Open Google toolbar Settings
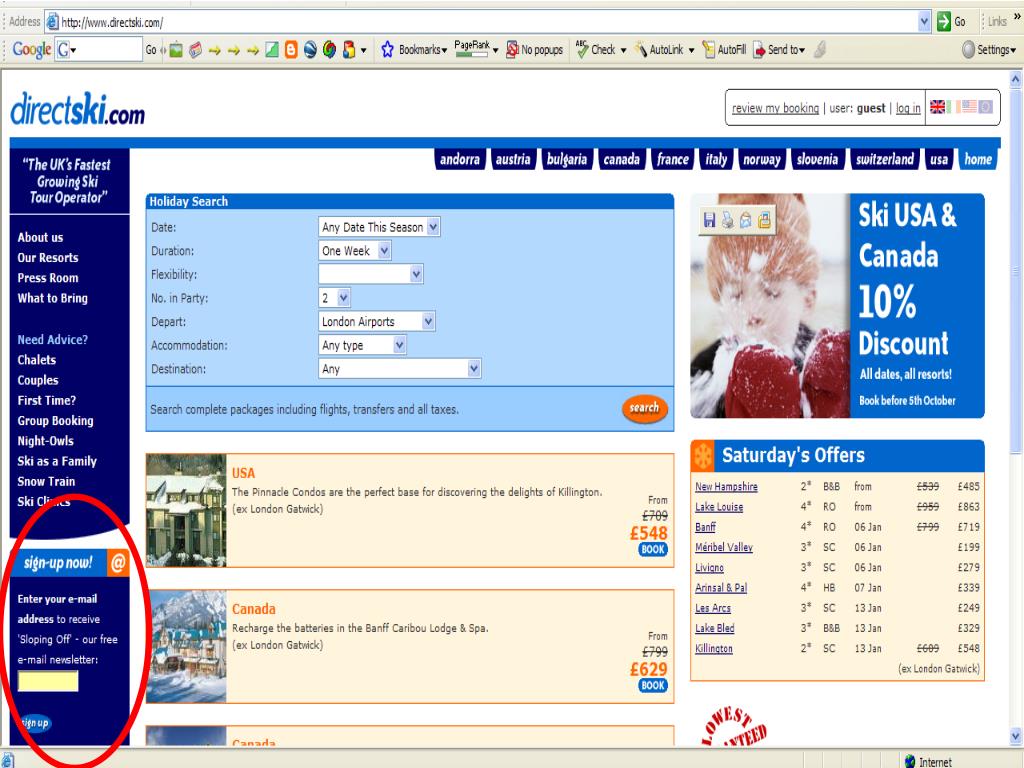 tap(989, 50)
